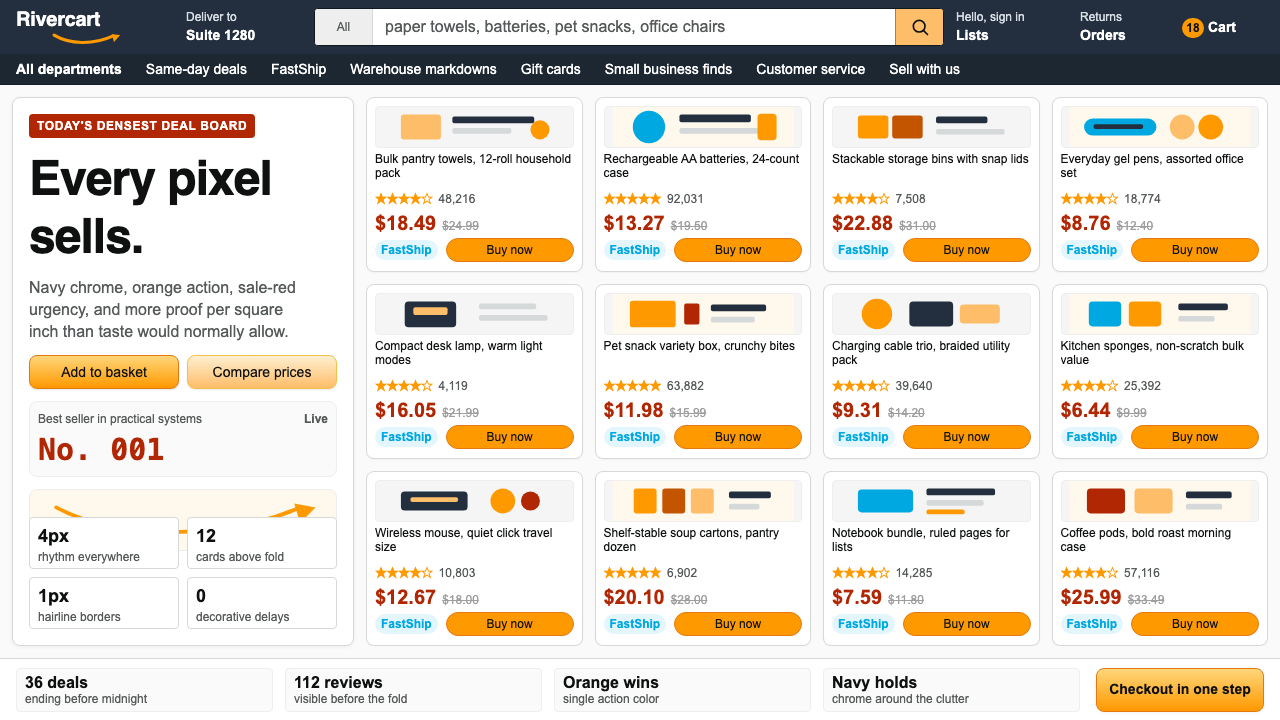Viewport: 1280px width, 720px height.
Task: Buy now the Everyday gel pens
Action: [x=1195, y=250]
